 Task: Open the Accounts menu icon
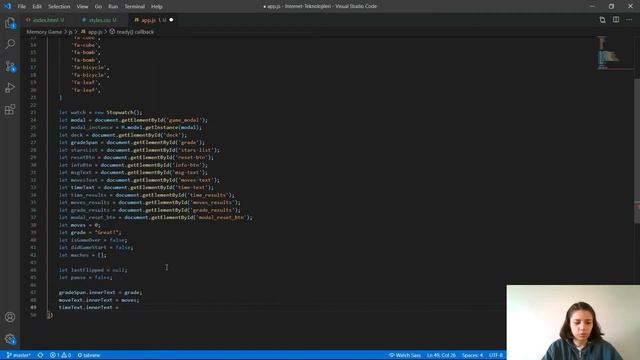[x=10, y=317]
